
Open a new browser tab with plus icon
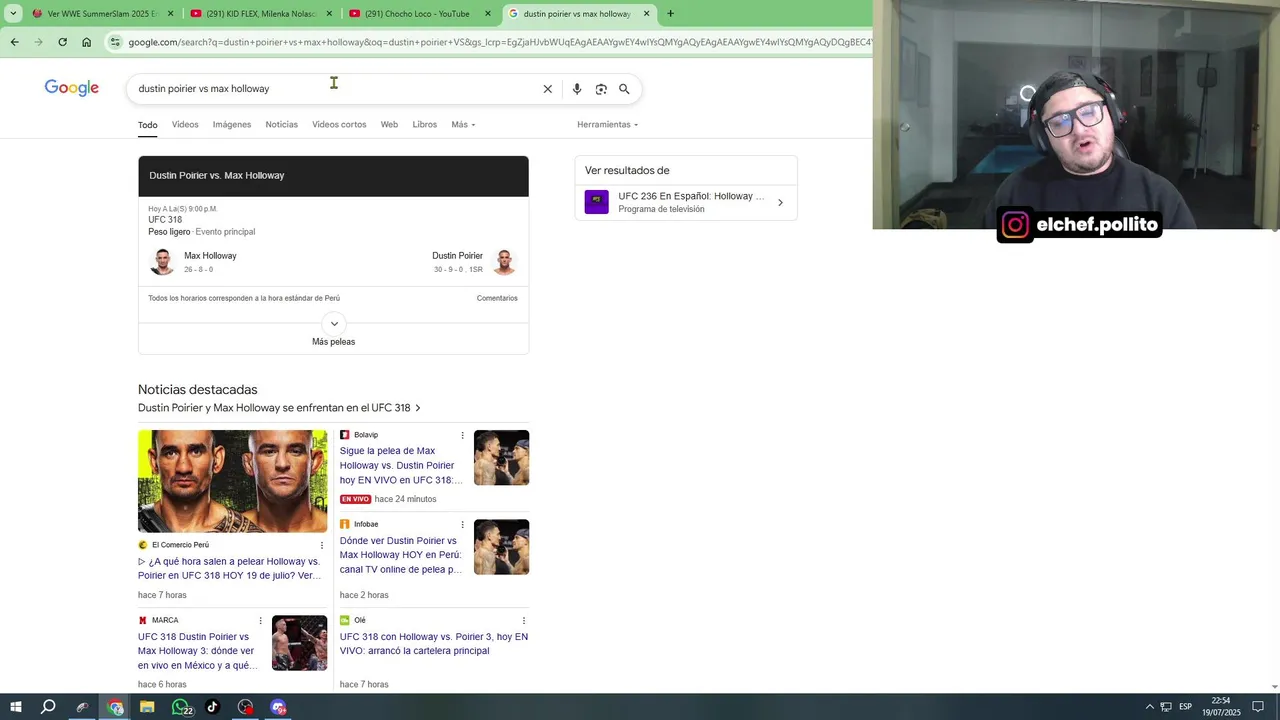(x=670, y=14)
